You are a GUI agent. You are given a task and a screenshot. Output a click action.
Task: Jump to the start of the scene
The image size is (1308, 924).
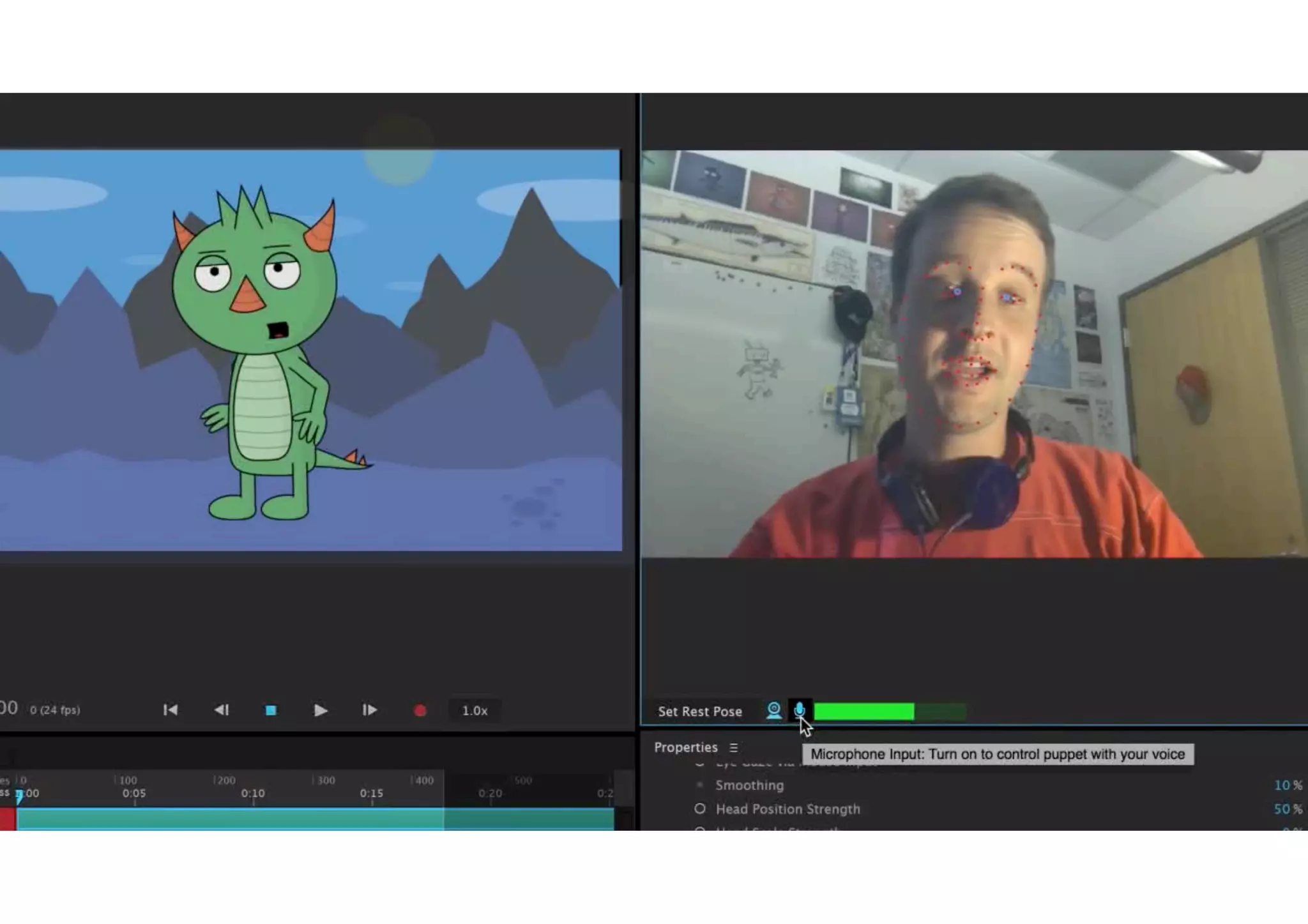pyautogui.click(x=170, y=710)
